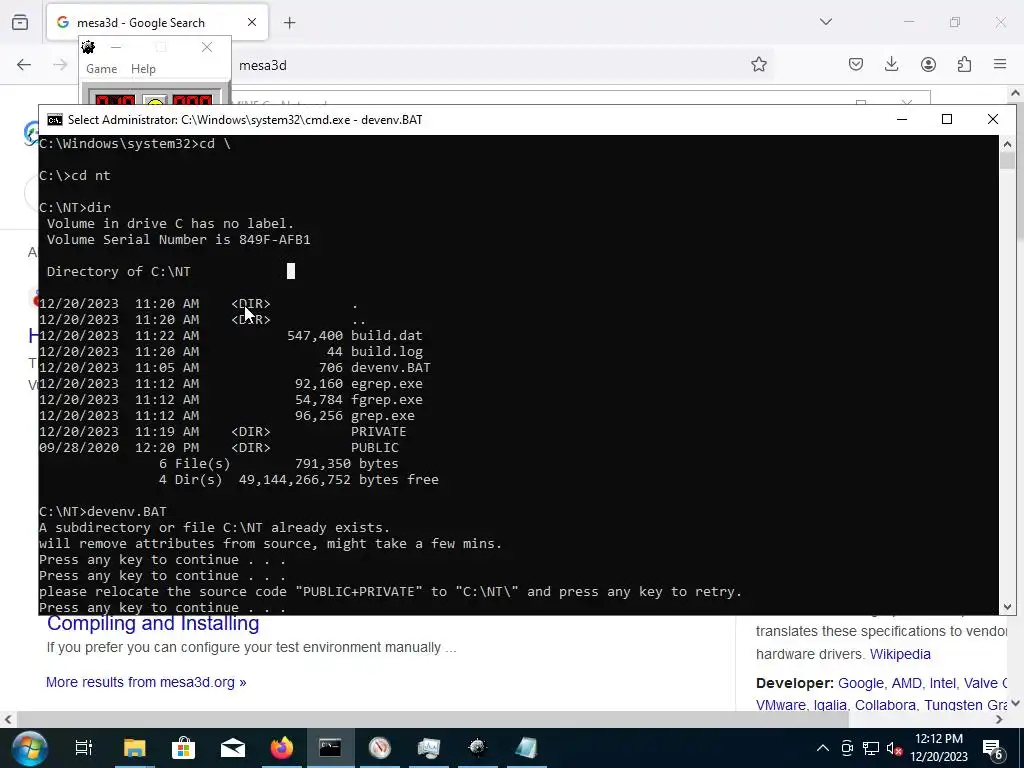The height and width of the screenshot is (768, 1024).
Task: Click the build.dat line in cmd output
Action: pos(231,336)
